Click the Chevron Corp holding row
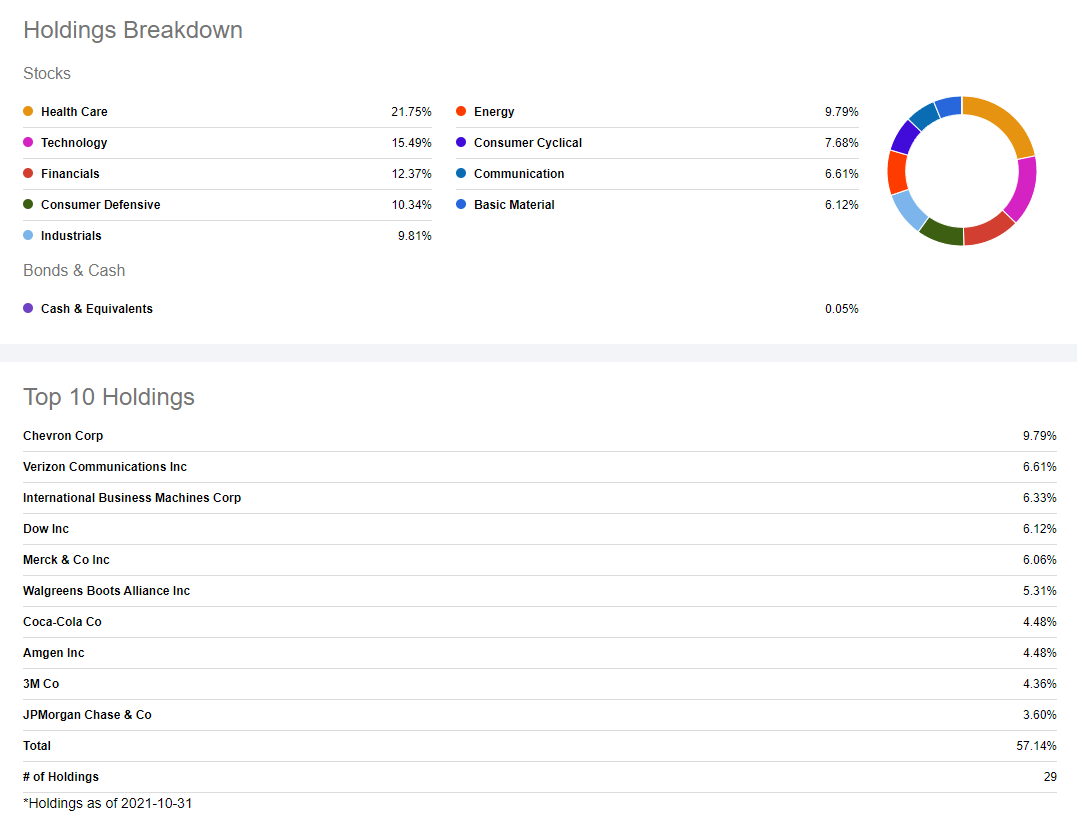 click(539, 436)
